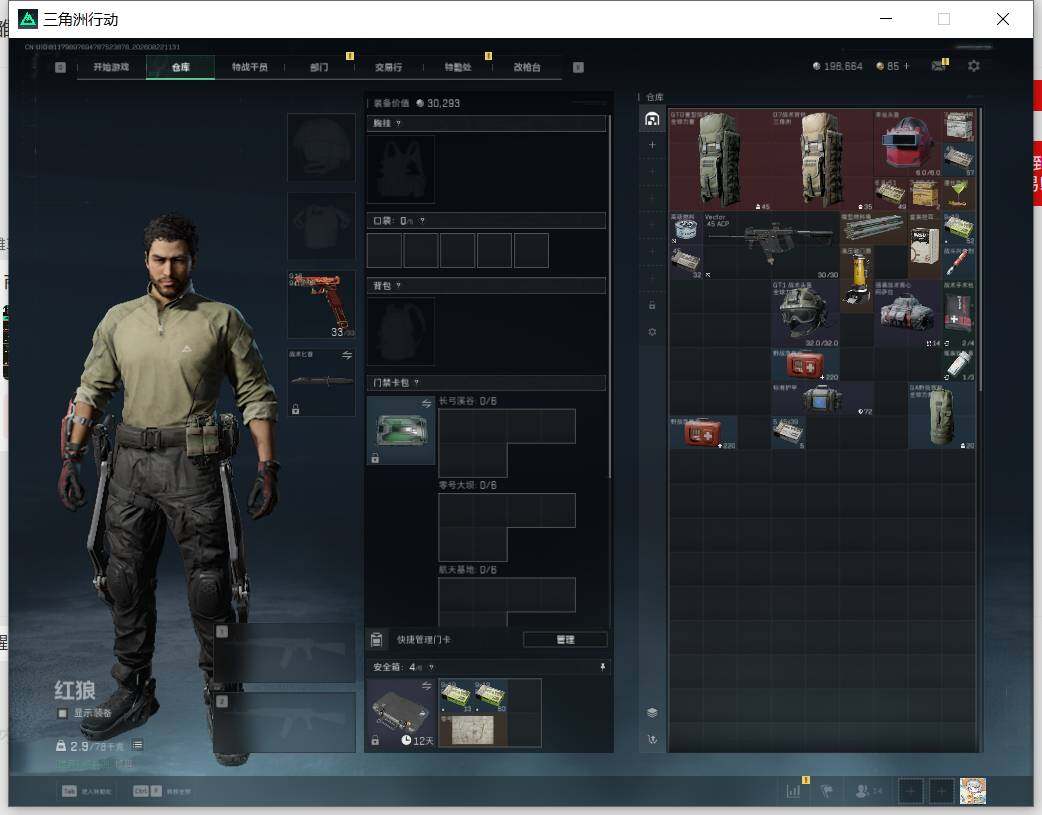
Task: Click the empty backpack slot under 背包
Action: point(401,331)
